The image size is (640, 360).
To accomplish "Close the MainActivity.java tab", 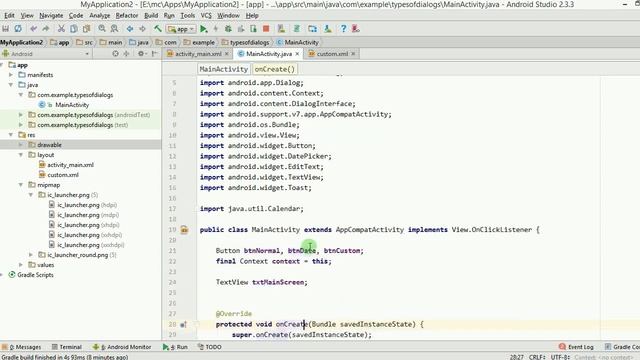I will [x=297, y=54].
